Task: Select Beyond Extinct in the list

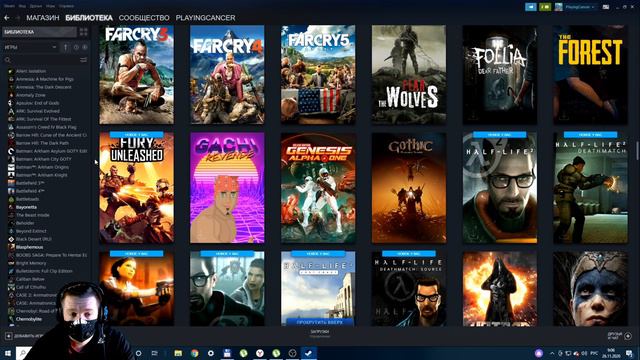Action: (x=31, y=231)
